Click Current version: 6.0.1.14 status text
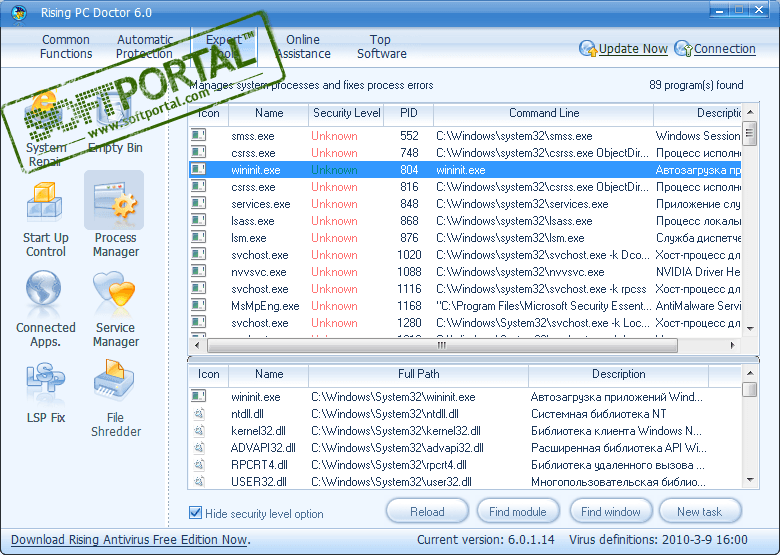The width and height of the screenshot is (780, 555). pyautogui.click(x=485, y=540)
